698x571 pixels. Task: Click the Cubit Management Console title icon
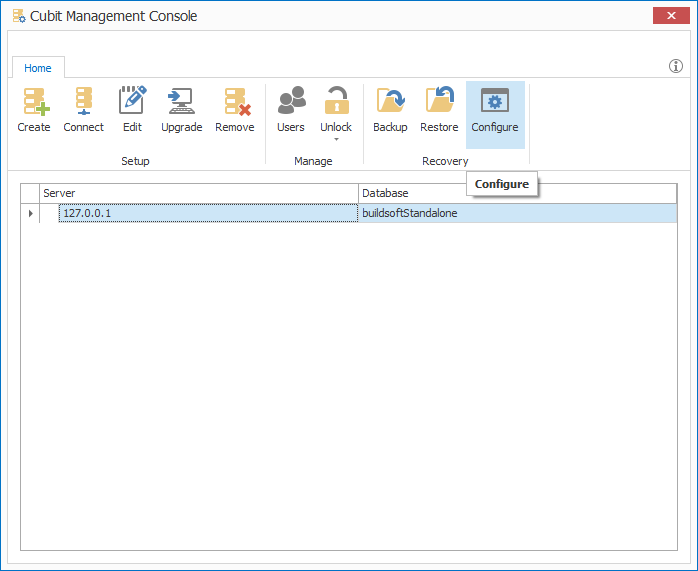[x=18, y=16]
